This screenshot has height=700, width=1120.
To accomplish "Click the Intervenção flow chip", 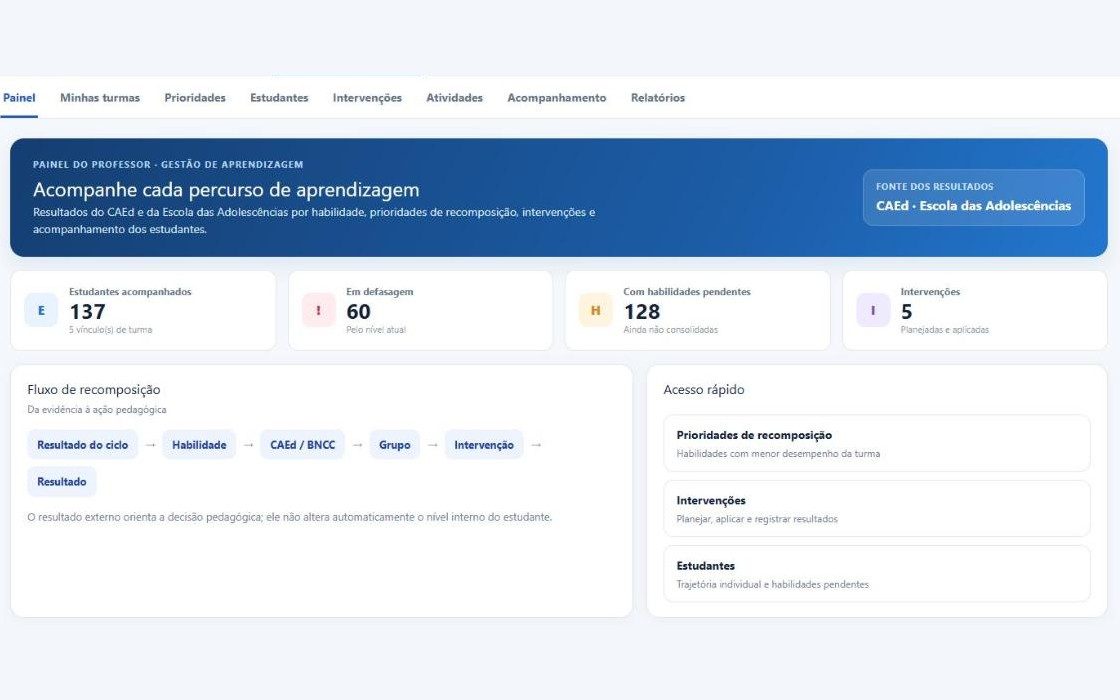I will 484,444.
